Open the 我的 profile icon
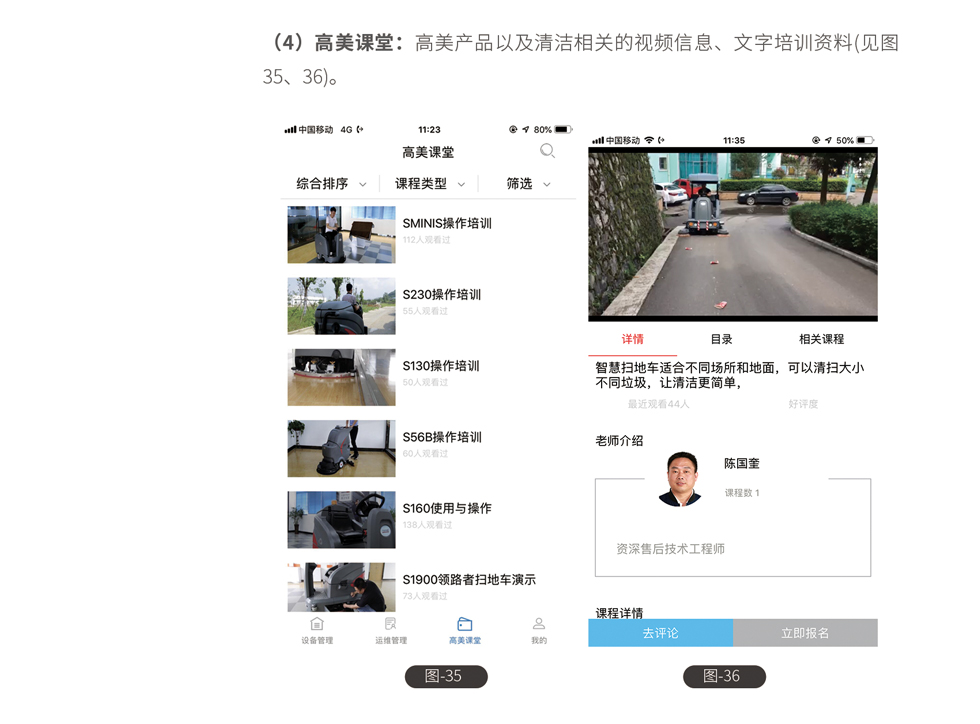 (539, 624)
